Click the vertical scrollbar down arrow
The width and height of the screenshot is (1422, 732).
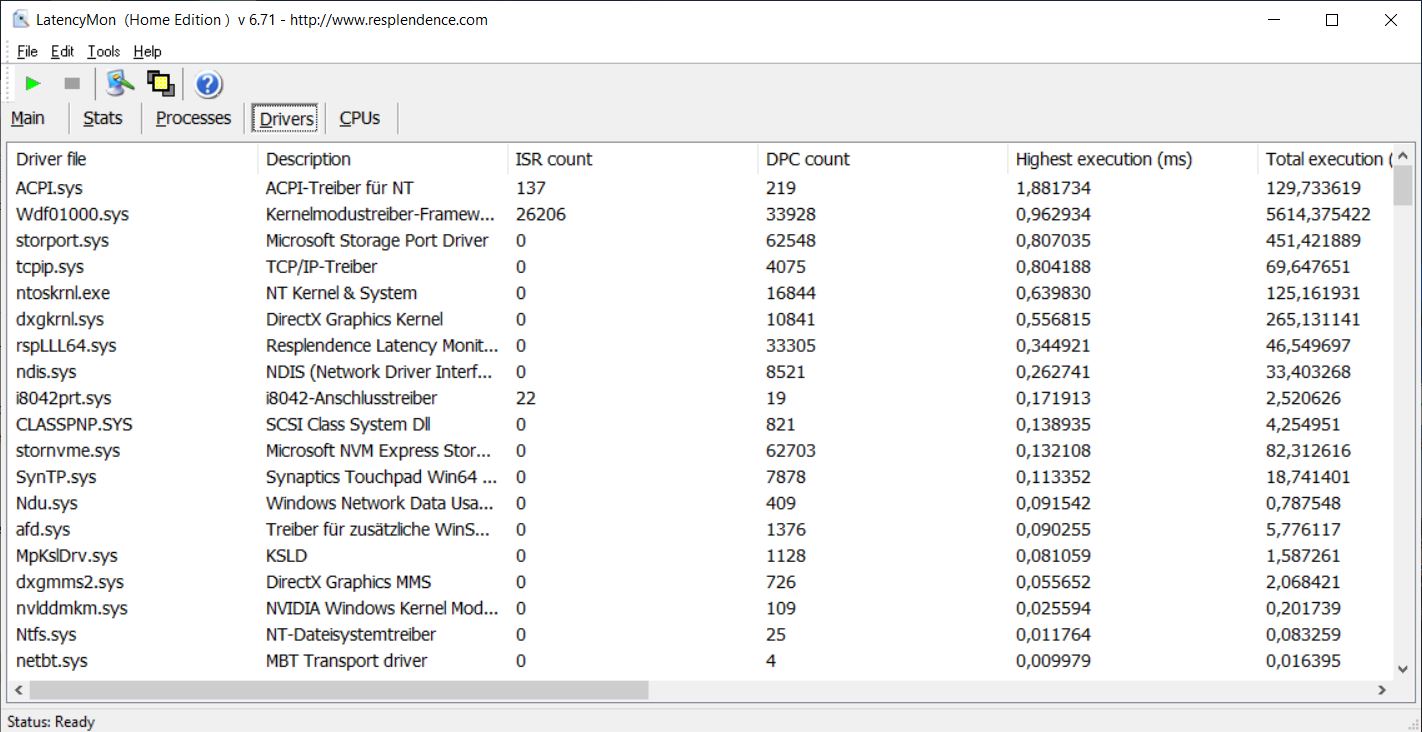tap(1403, 669)
